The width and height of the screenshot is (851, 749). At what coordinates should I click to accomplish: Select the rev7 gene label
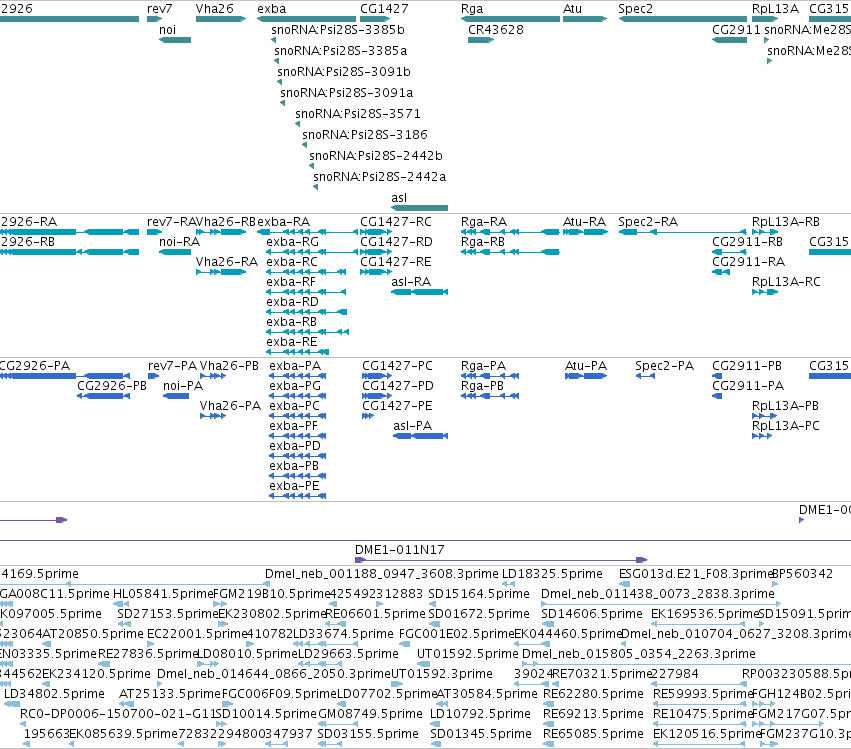[160, 9]
